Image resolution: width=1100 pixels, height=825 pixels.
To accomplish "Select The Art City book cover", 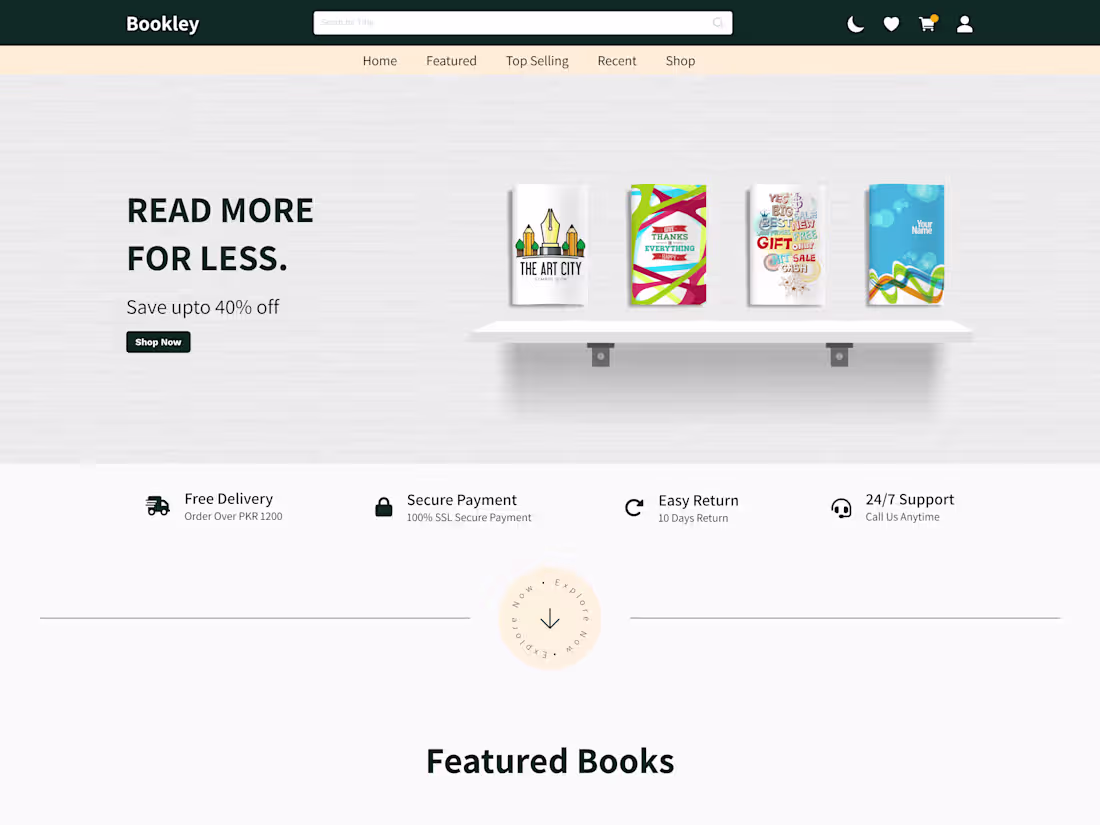I will point(549,245).
